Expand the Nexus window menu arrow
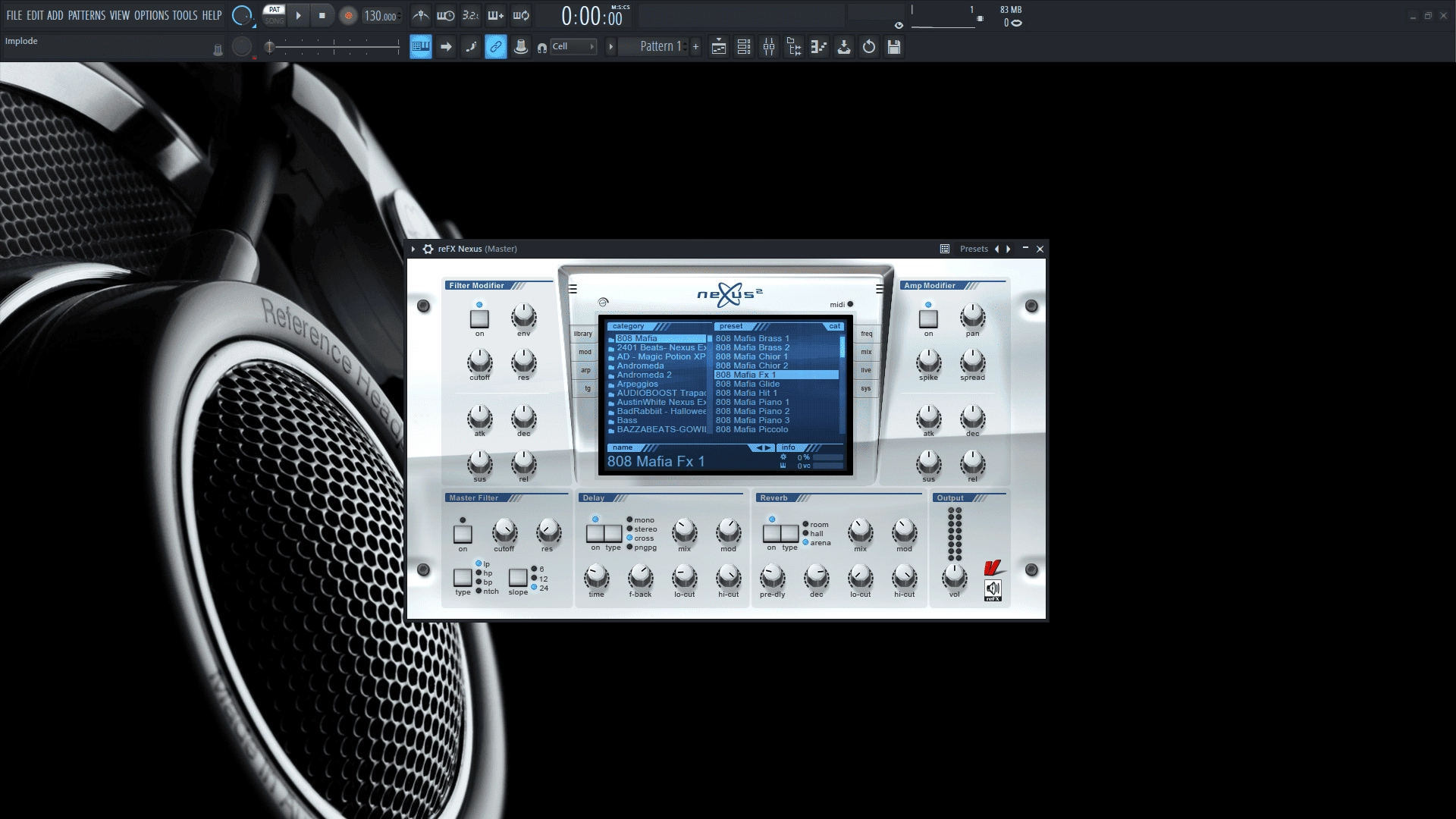1456x819 pixels. [413, 249]
